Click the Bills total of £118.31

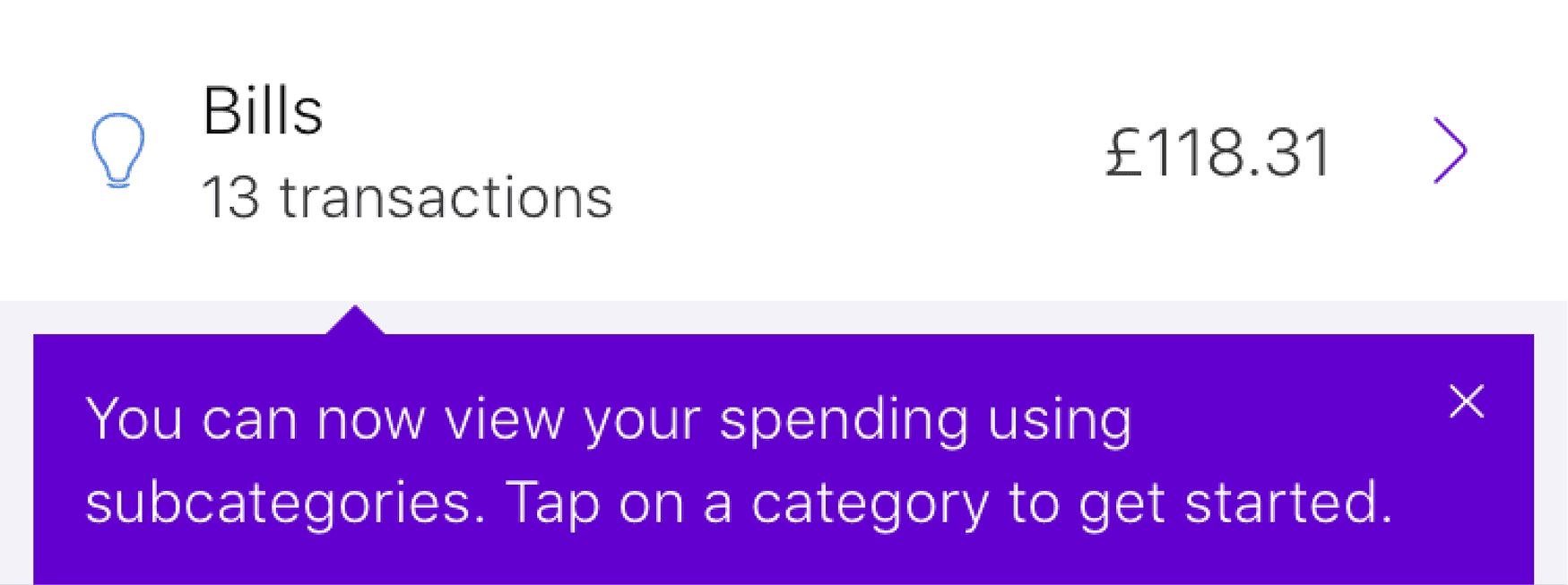coord(1218,152)
